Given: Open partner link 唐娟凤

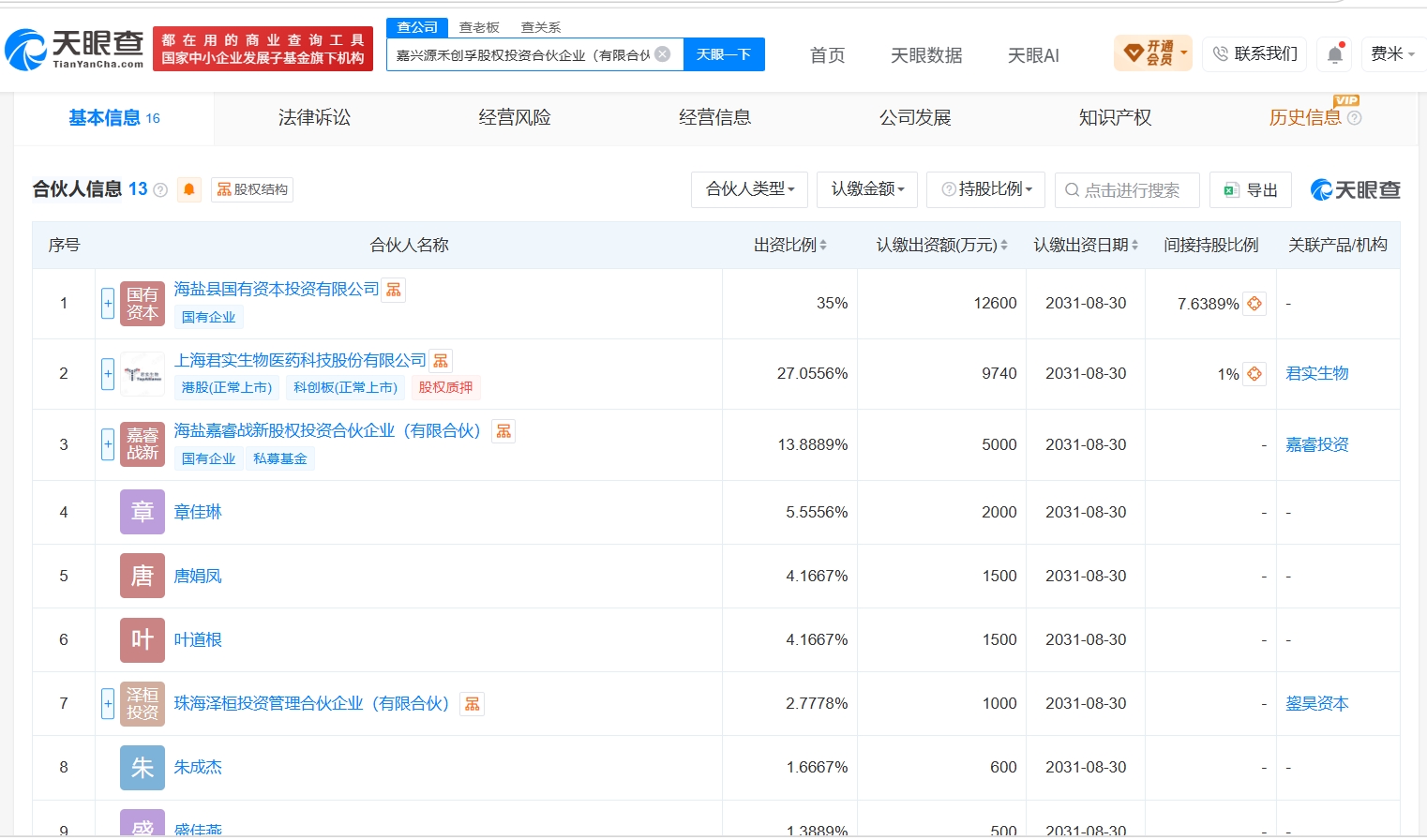Looking at the screenshot, I should (x=198, y=576).
